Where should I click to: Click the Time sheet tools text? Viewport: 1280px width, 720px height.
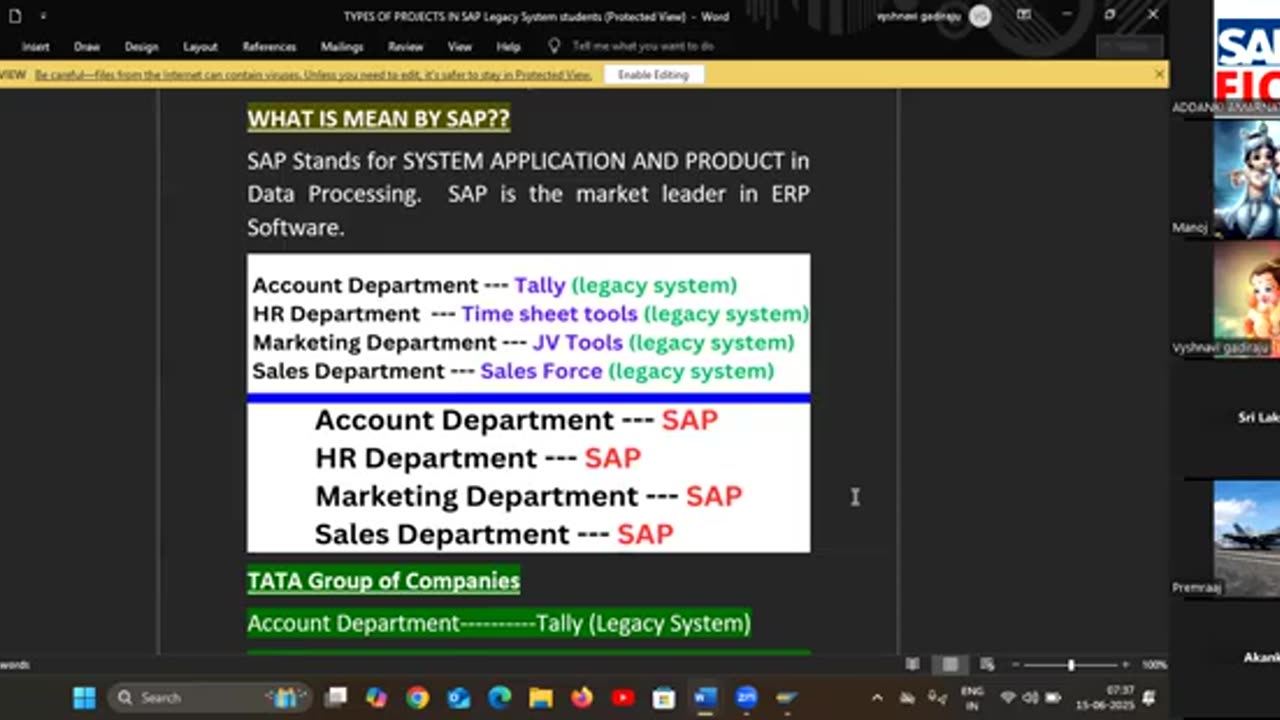(x=549, y=314)
